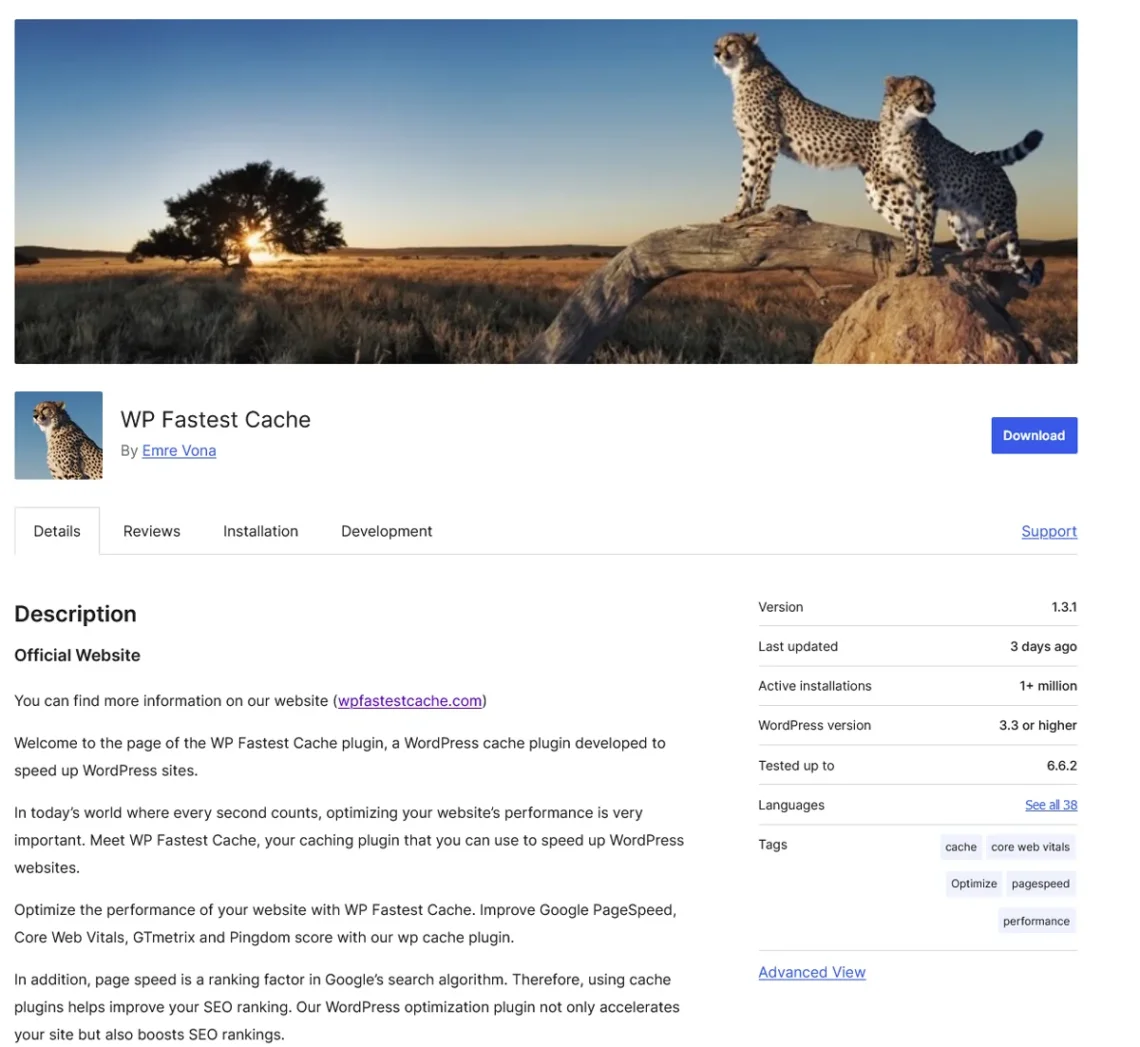The width and height of the screenshot is (1140, 1047).
Task: Click the Version 1.3.1 row
Action: click(917, 607)
